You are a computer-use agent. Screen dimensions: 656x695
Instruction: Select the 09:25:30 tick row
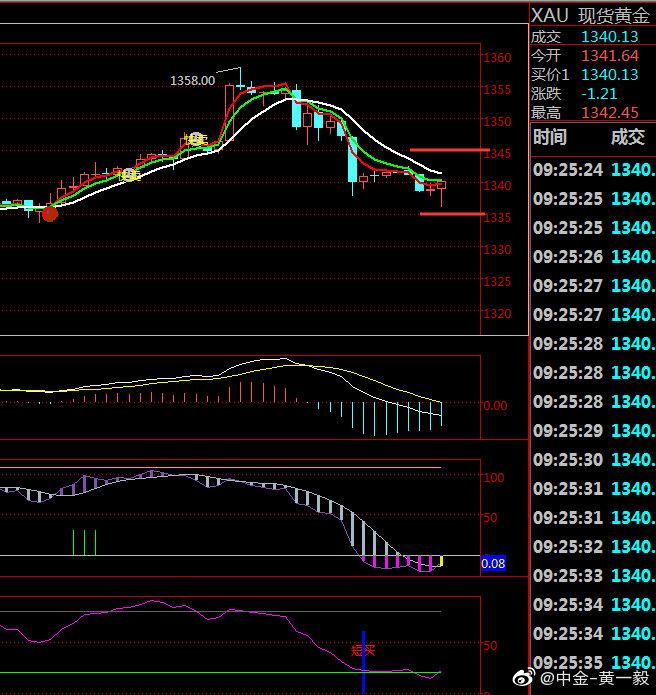tap(592, 460)
